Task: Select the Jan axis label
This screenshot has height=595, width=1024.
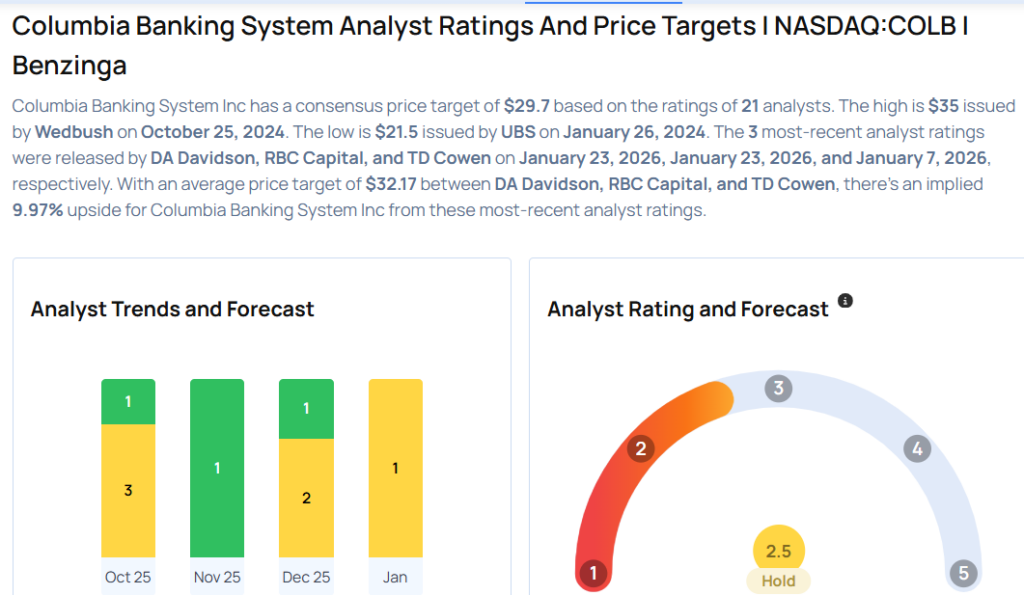Action: [395, 577]
